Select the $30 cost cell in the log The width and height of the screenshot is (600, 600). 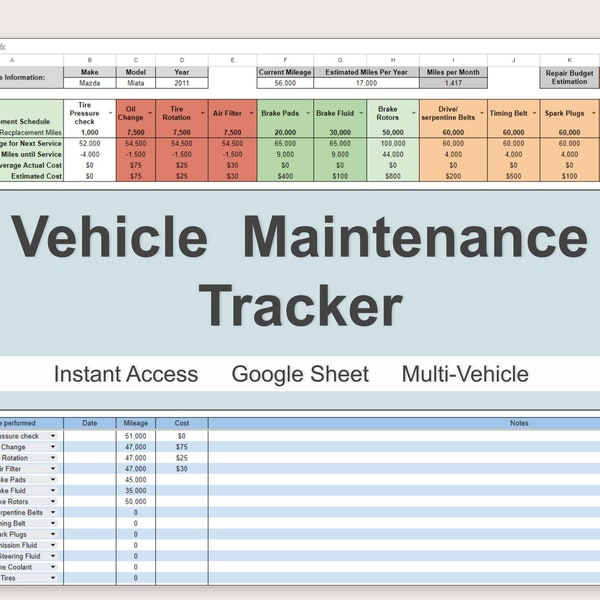pos(182,469)
